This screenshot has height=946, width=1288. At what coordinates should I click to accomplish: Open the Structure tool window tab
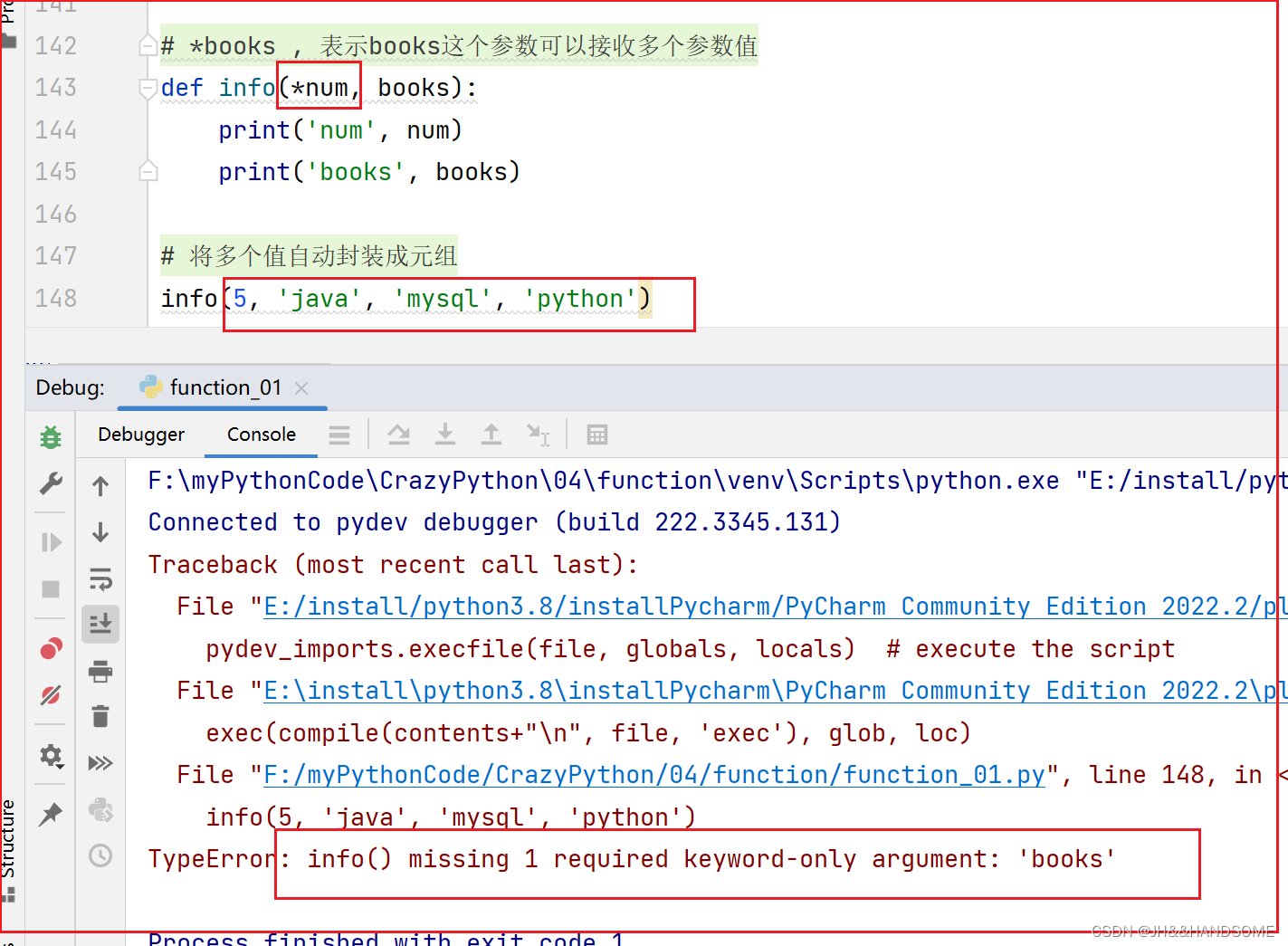[x=9, y=851]
